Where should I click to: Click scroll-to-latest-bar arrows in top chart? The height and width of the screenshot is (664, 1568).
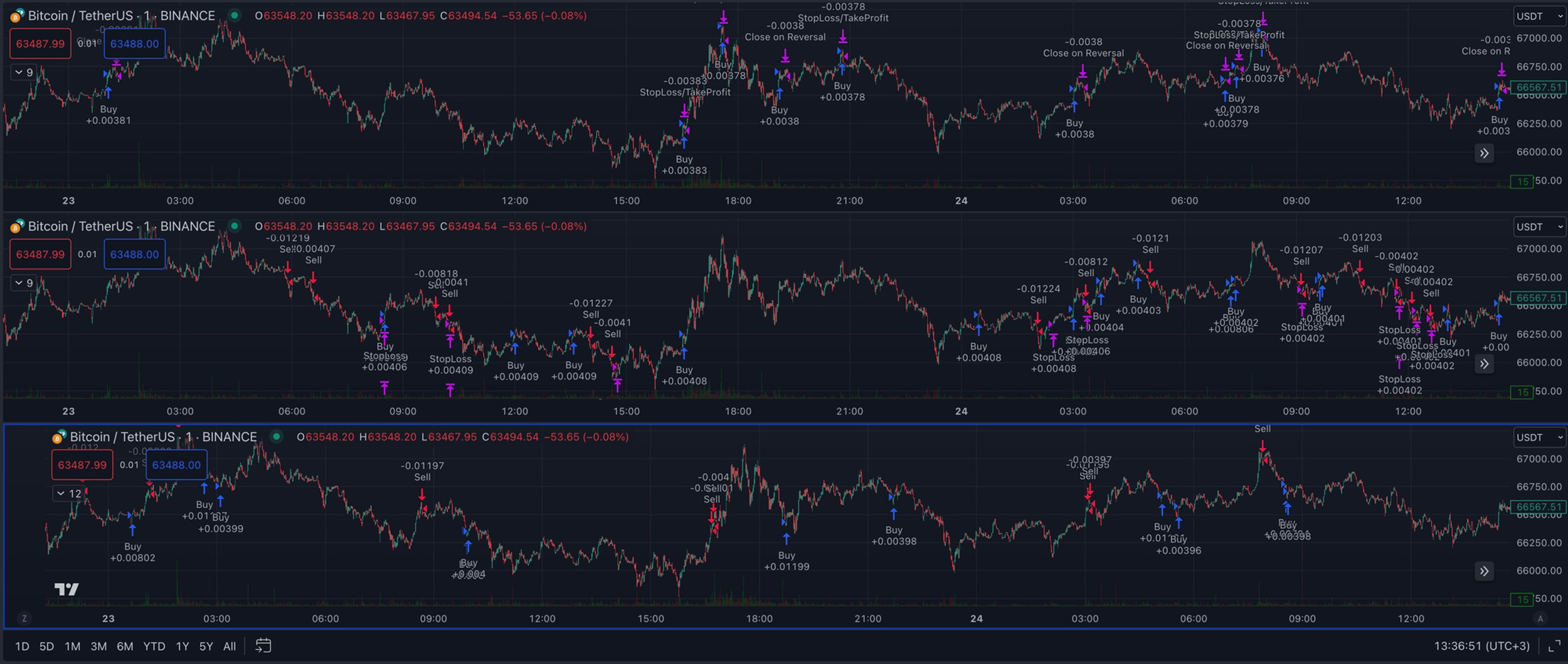pos(1484,153)
